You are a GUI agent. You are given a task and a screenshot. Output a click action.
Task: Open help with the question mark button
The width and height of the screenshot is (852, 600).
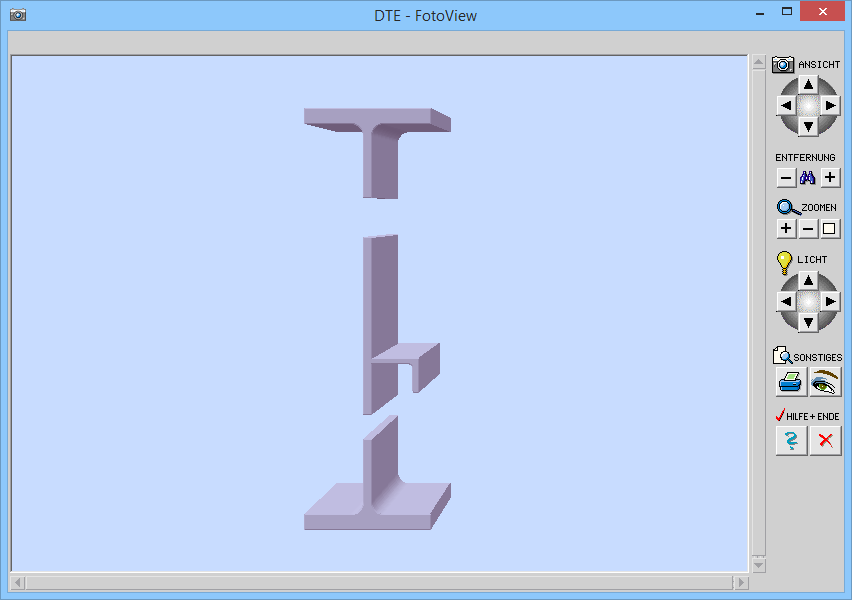[791, 441]
